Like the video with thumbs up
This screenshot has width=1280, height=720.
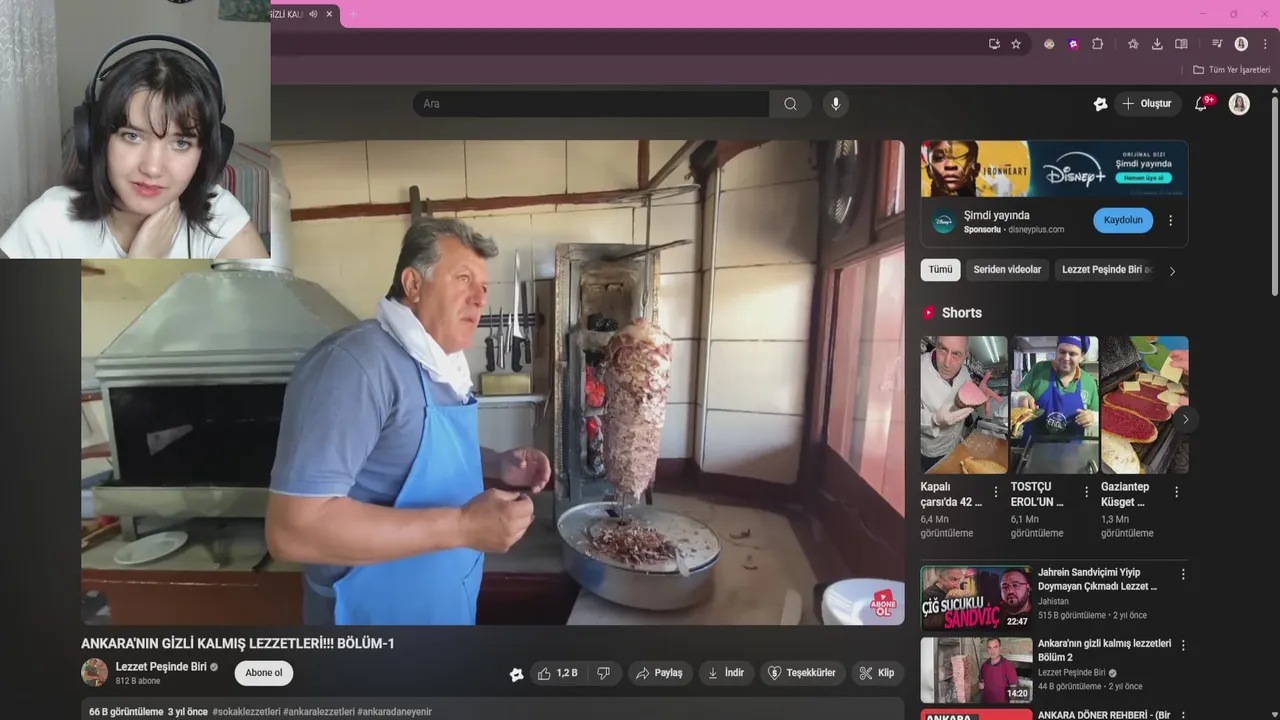[x=557, y=673]
